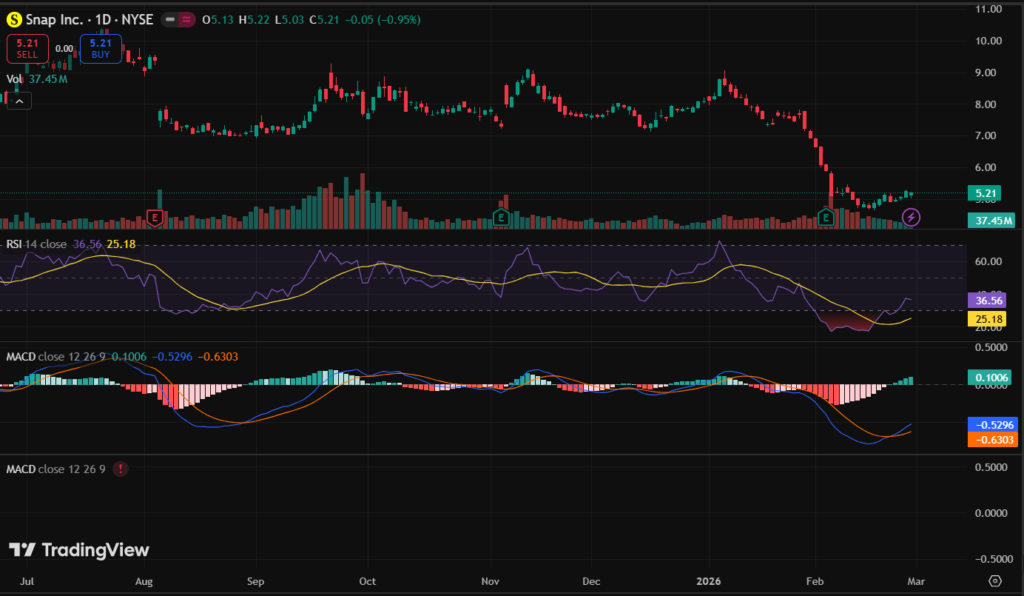Click the February earnings E marker
This screenshot has width=1024, height=596.
pos(827,217)
